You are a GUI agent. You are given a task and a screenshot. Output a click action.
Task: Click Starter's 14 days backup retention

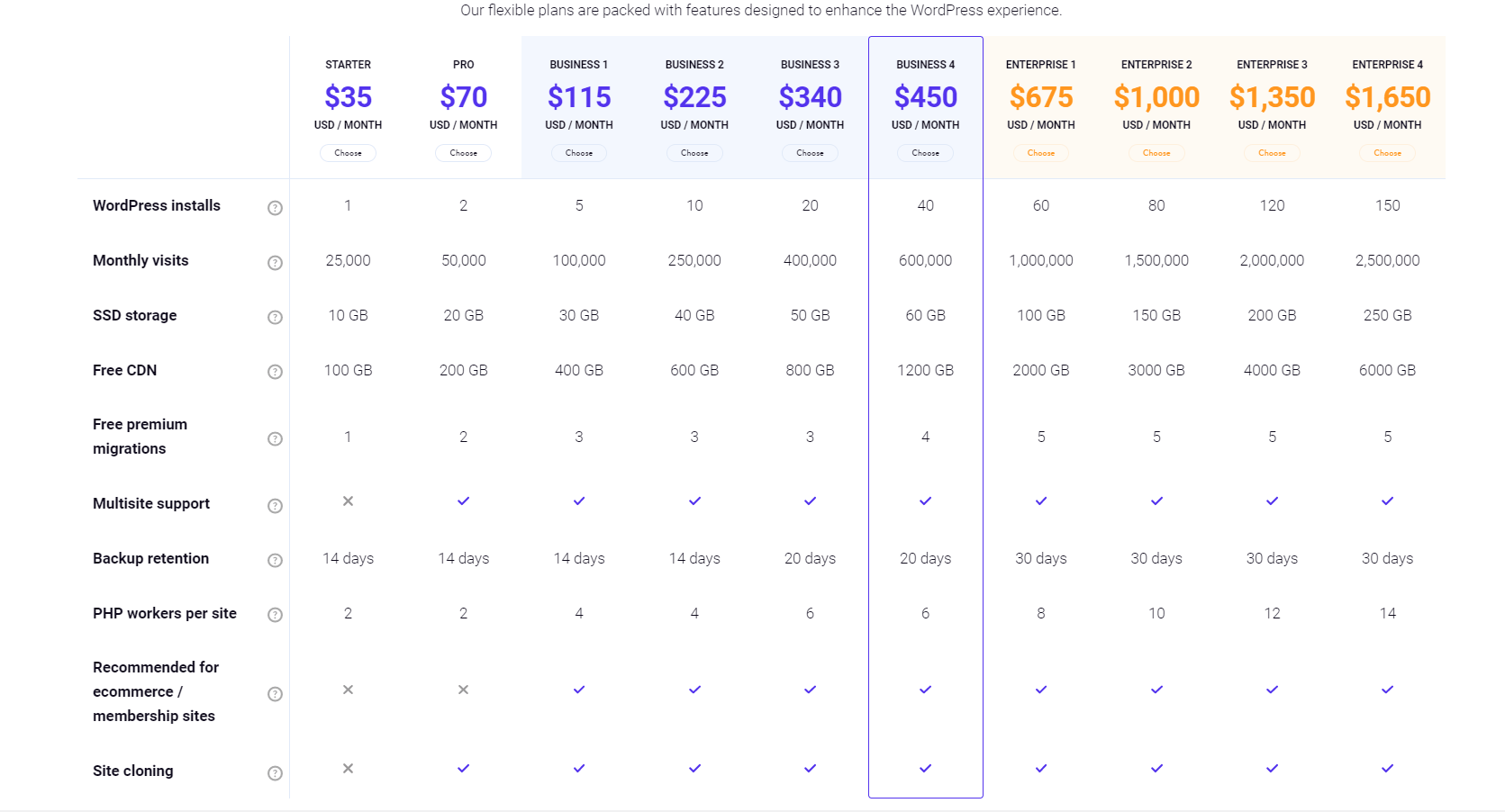coord(348,558)
